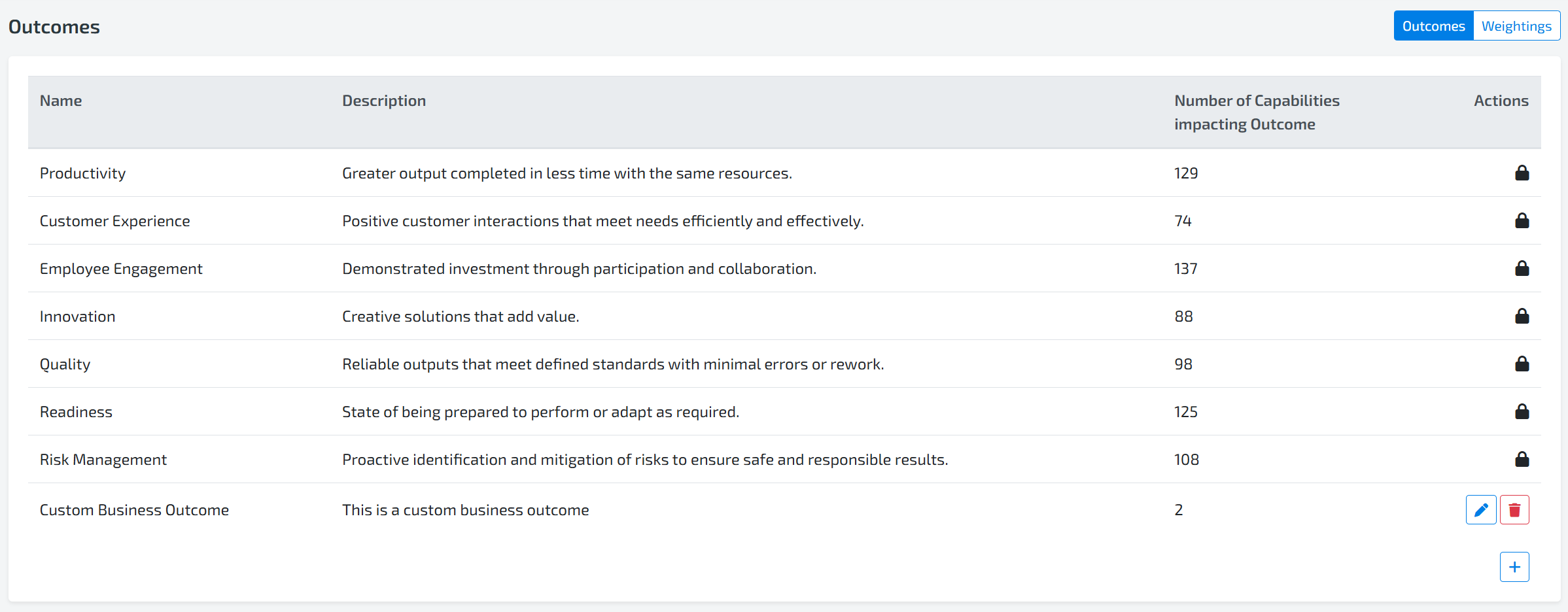This screenshot has height=612, width=1568.
Task: Click the Risk Management row name
Action: pos(103,460)
